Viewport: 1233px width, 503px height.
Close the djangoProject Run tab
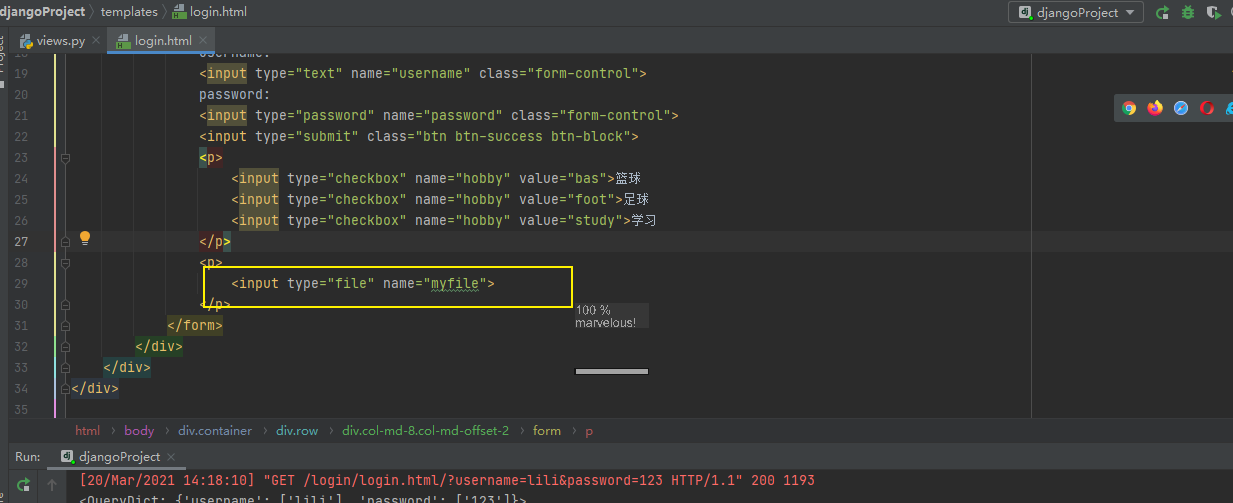click(x=173, y=457)
